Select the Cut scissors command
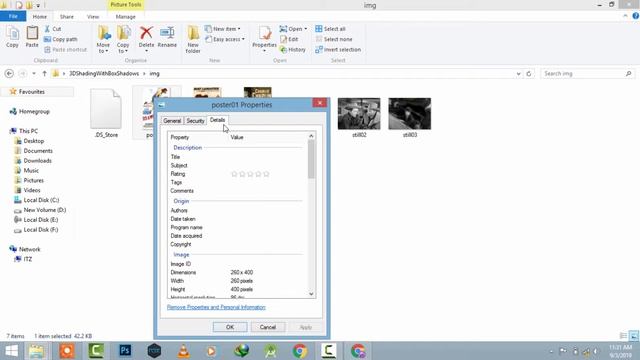The height and width of the screenshot is (360, 640). [x=52, y=29]
